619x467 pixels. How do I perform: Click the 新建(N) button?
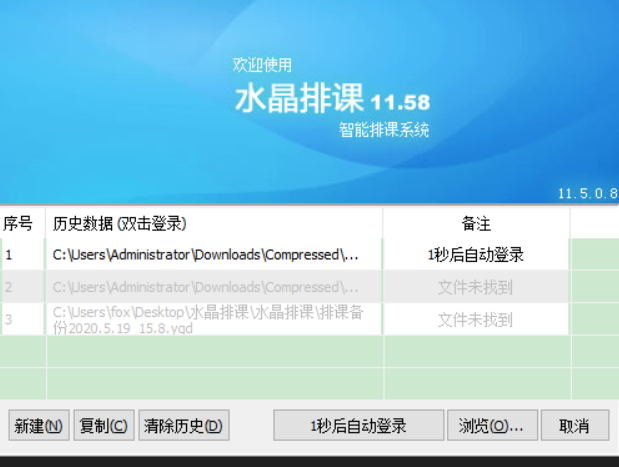click(39, 425)
